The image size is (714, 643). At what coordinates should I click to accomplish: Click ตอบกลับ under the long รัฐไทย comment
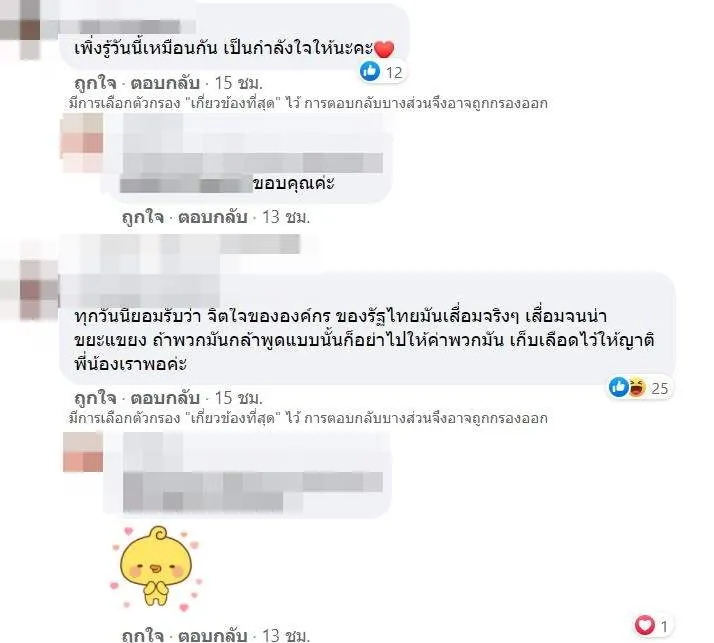coord(165,398)
